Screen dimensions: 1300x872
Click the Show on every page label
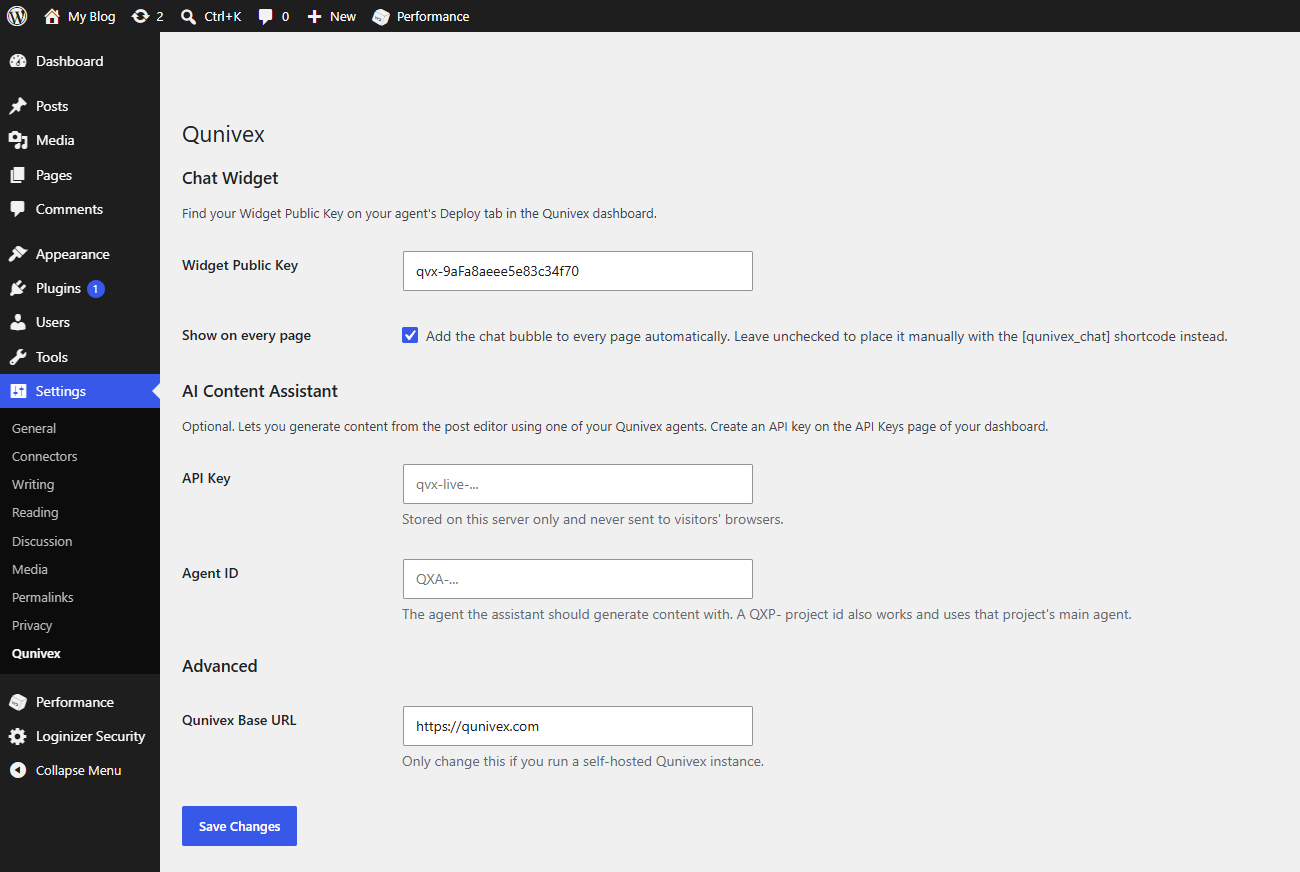[246, 335]
